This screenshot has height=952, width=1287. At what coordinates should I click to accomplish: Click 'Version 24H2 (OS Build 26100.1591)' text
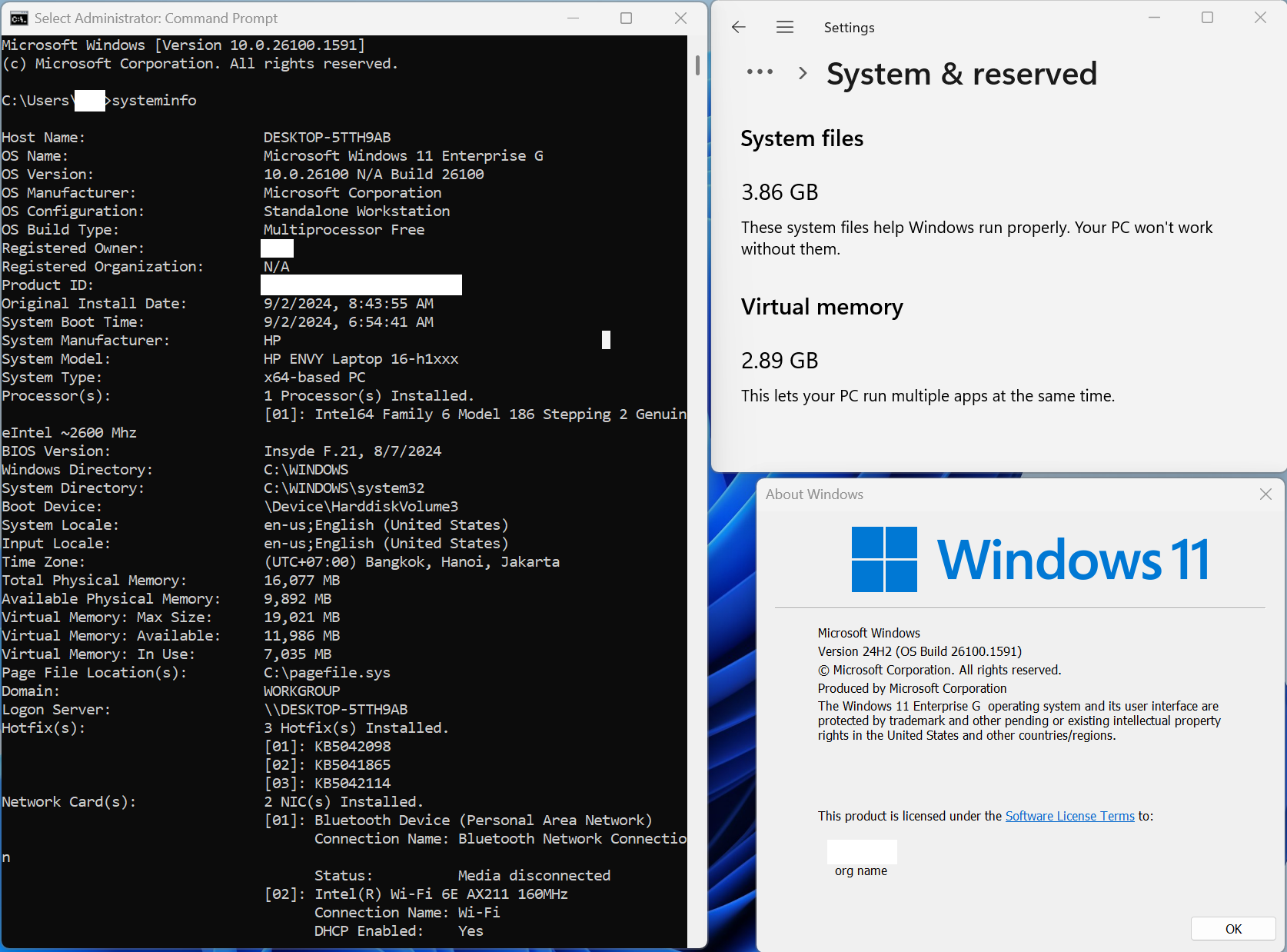pos(920,651)
